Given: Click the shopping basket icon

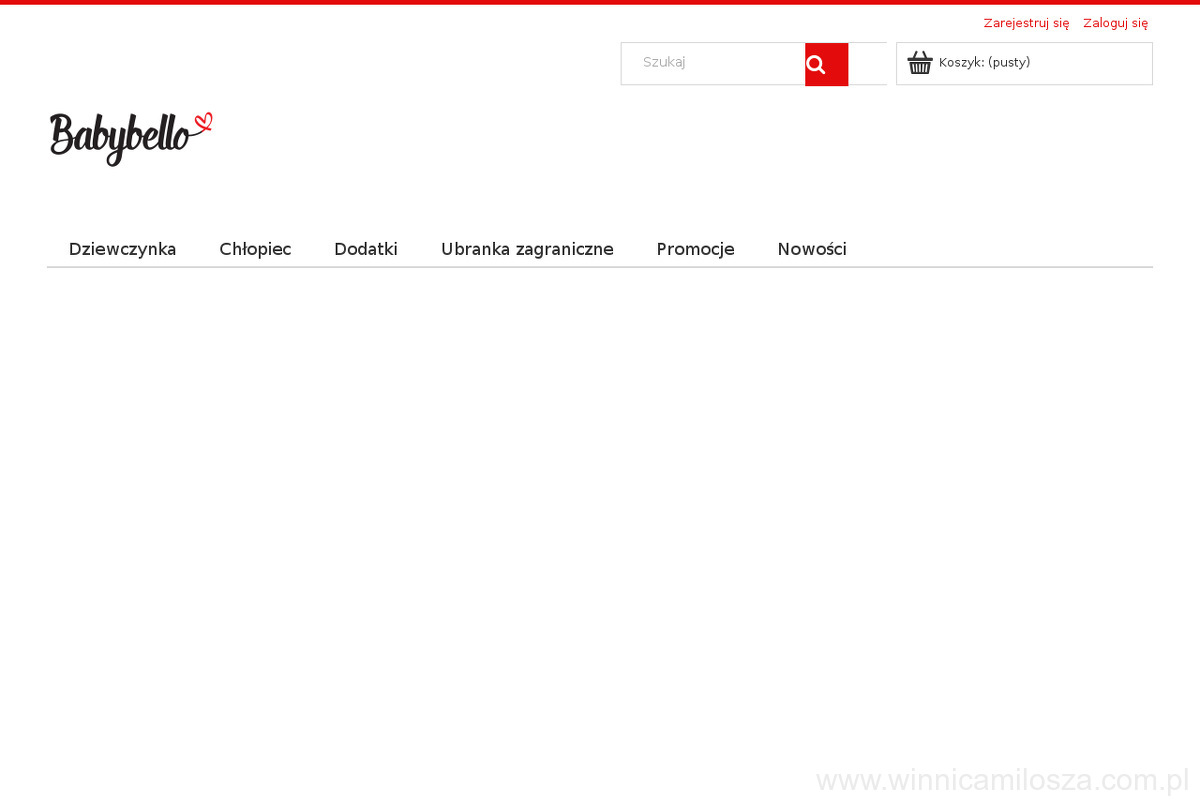Looking at the screenshot, I should [x=919, y=63].
